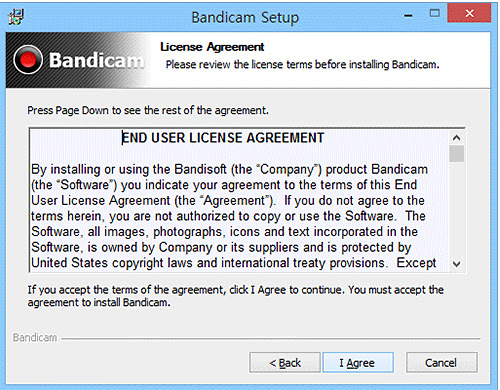Maximize the Bandicam Setup window
Viewport: 500px width, 390px height.
[x=434, y=13]
